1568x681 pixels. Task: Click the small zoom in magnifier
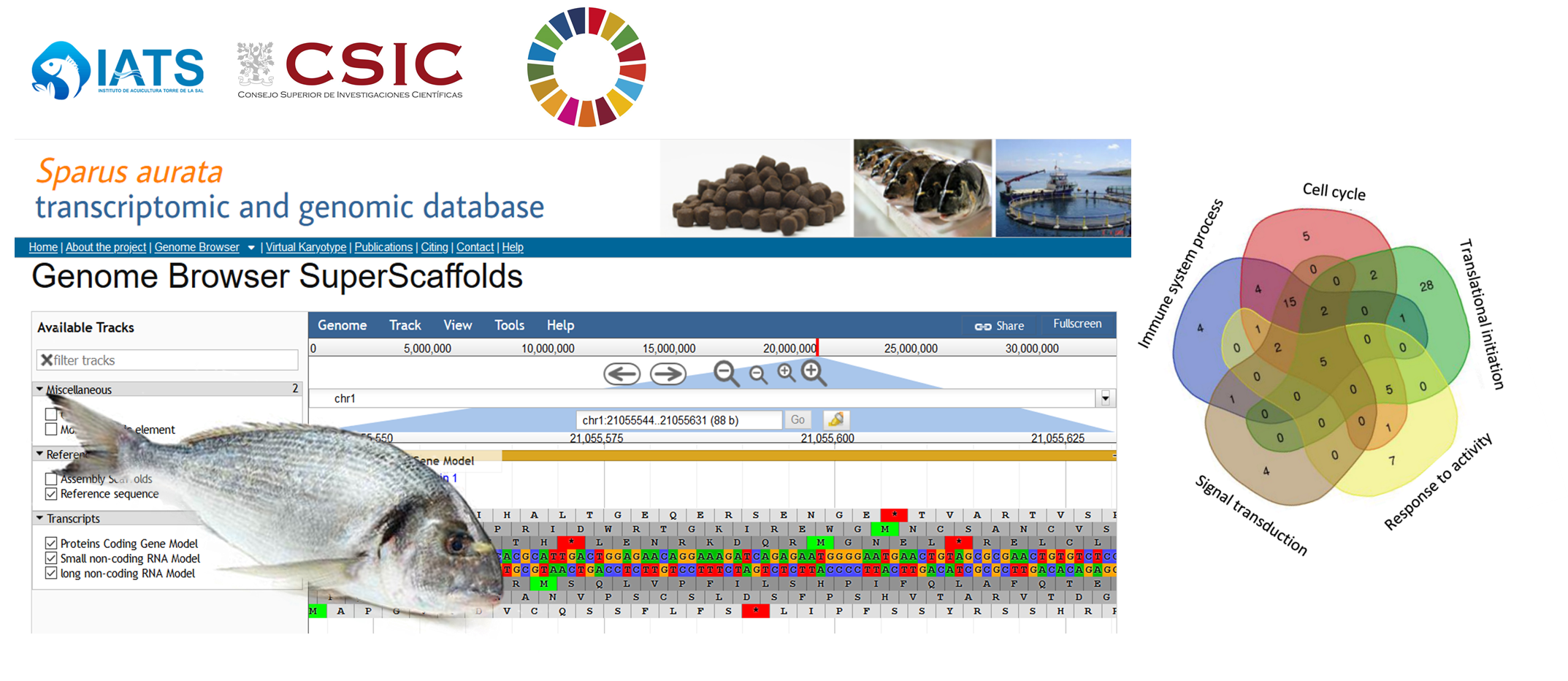tap(786, 373)
